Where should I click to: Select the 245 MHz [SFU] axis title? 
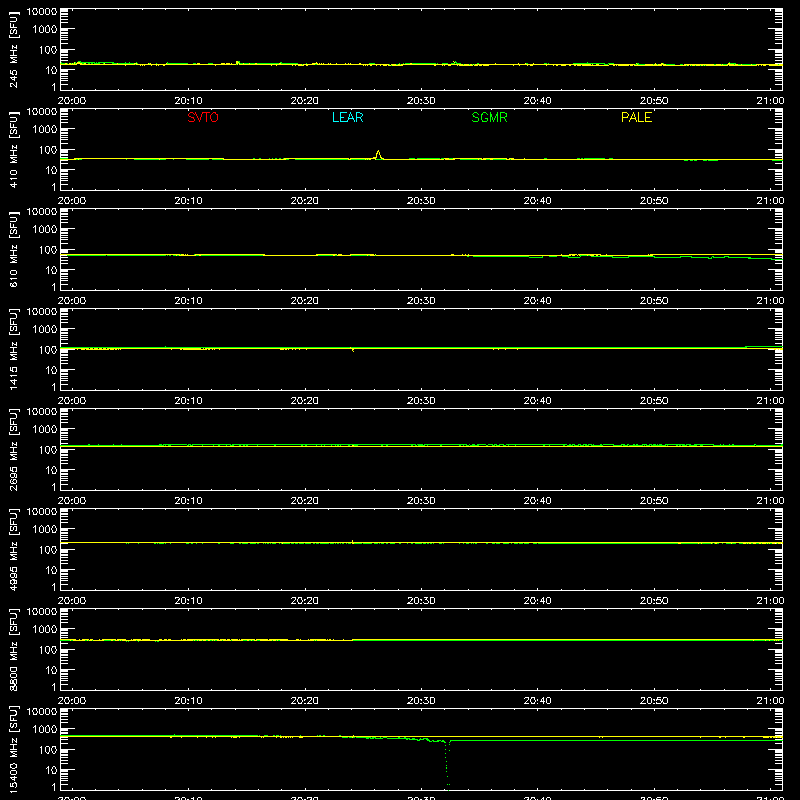tap(13, 49)
